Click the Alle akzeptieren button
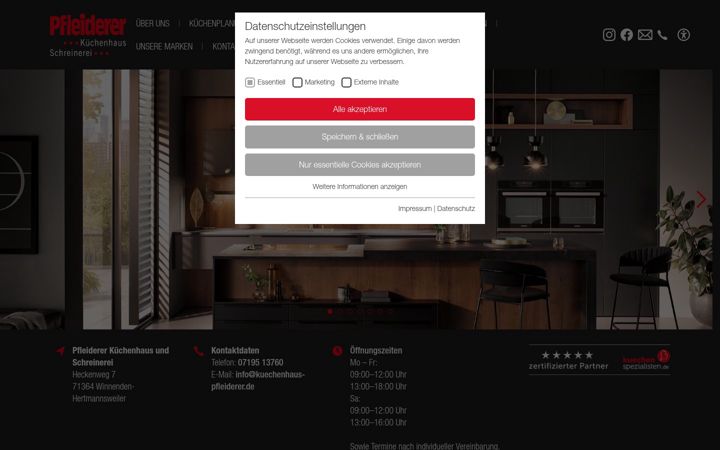 pyautogui.click(x=360, y=109)
